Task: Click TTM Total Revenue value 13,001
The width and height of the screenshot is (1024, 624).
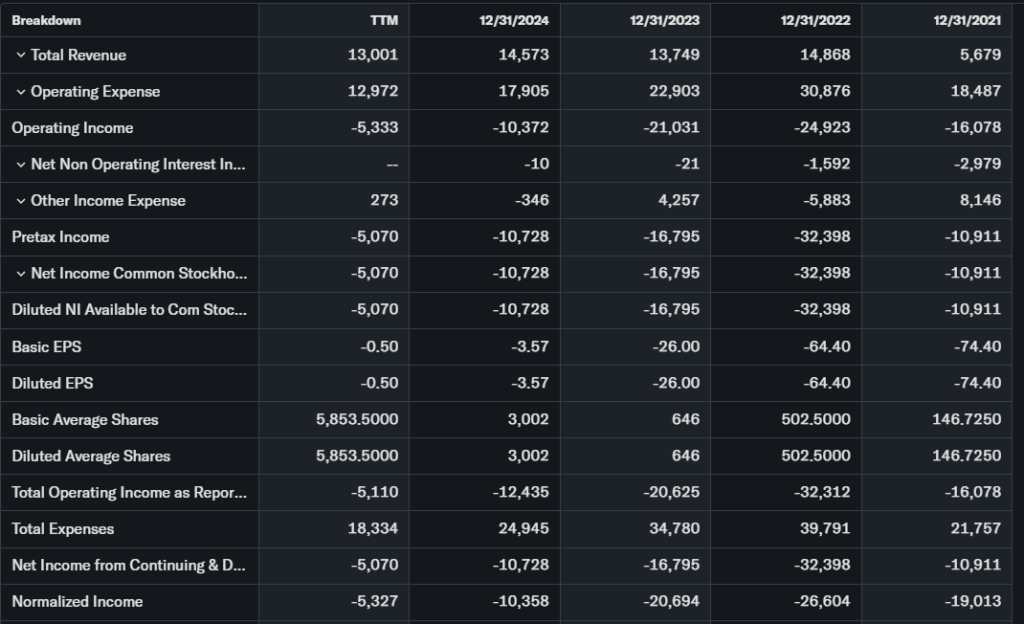Action: [x=372, y=55]
